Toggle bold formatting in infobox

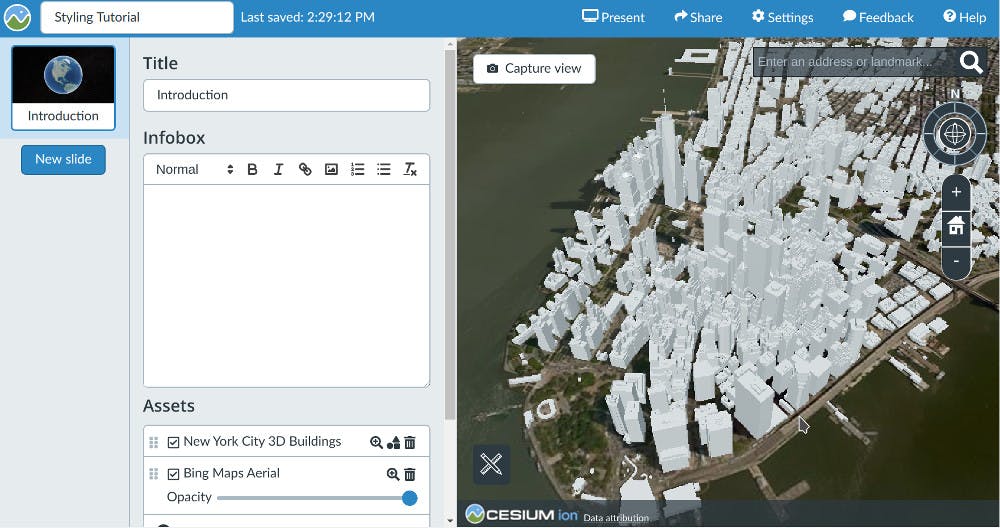(252, 170)
